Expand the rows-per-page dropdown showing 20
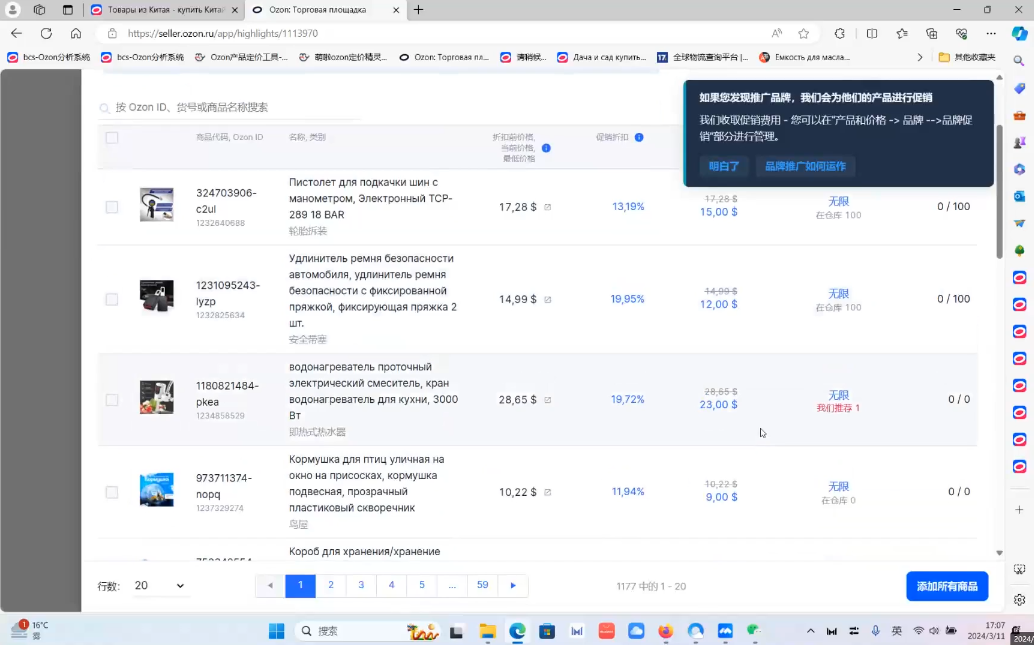 (160, 586)
